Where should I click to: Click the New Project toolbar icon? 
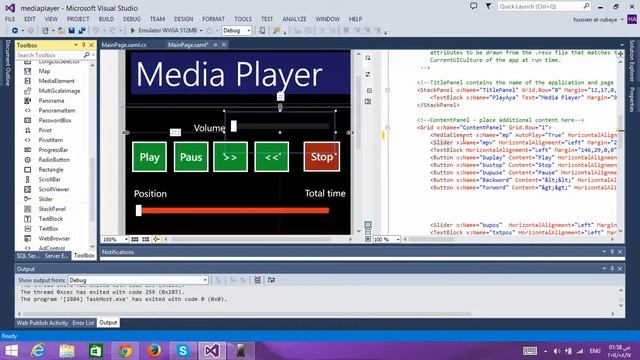click(x=45, y=31)
